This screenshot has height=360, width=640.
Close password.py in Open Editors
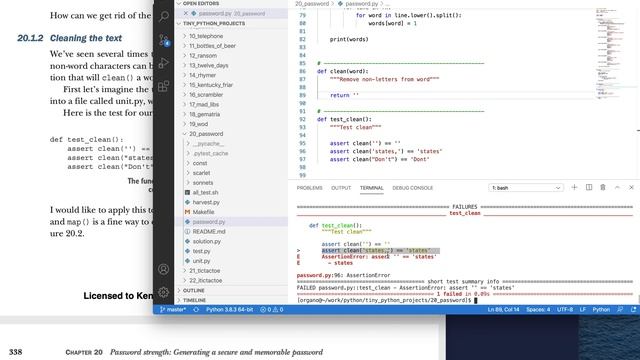[x=186, y=13]
